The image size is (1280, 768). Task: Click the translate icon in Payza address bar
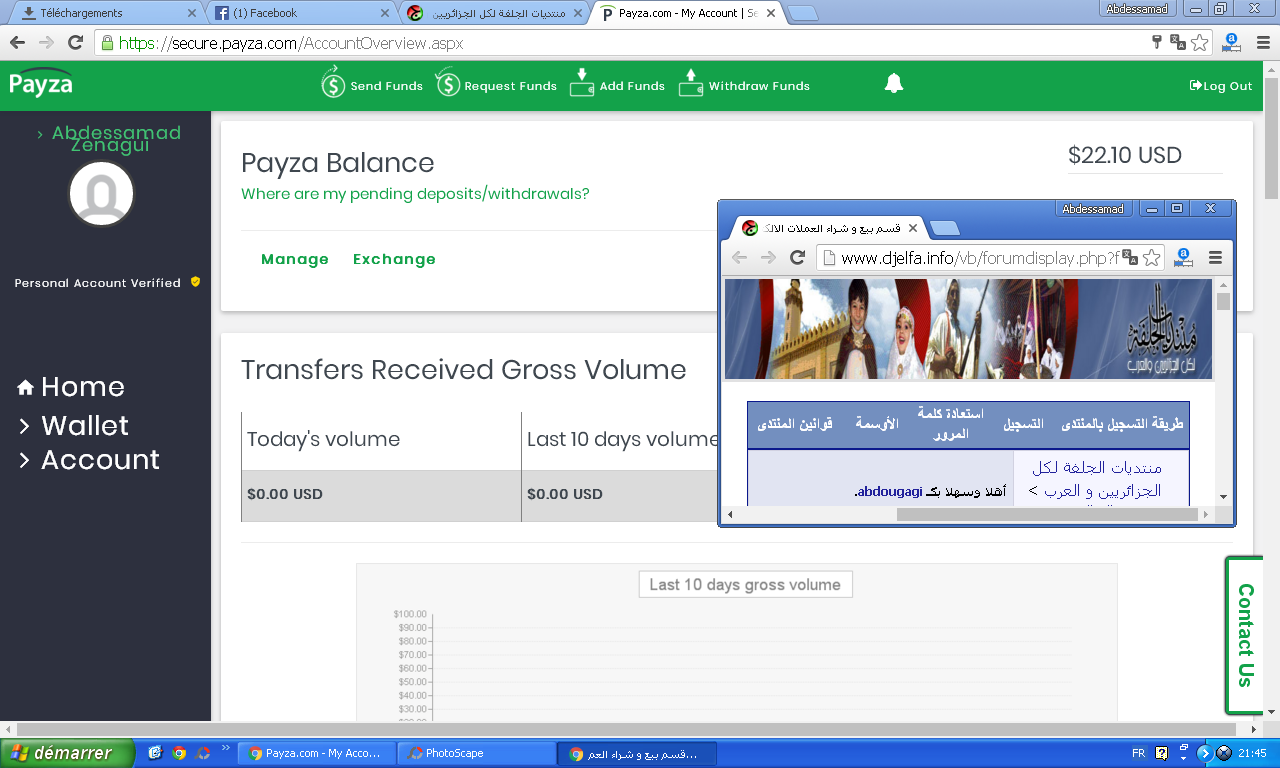[1178, 43]
